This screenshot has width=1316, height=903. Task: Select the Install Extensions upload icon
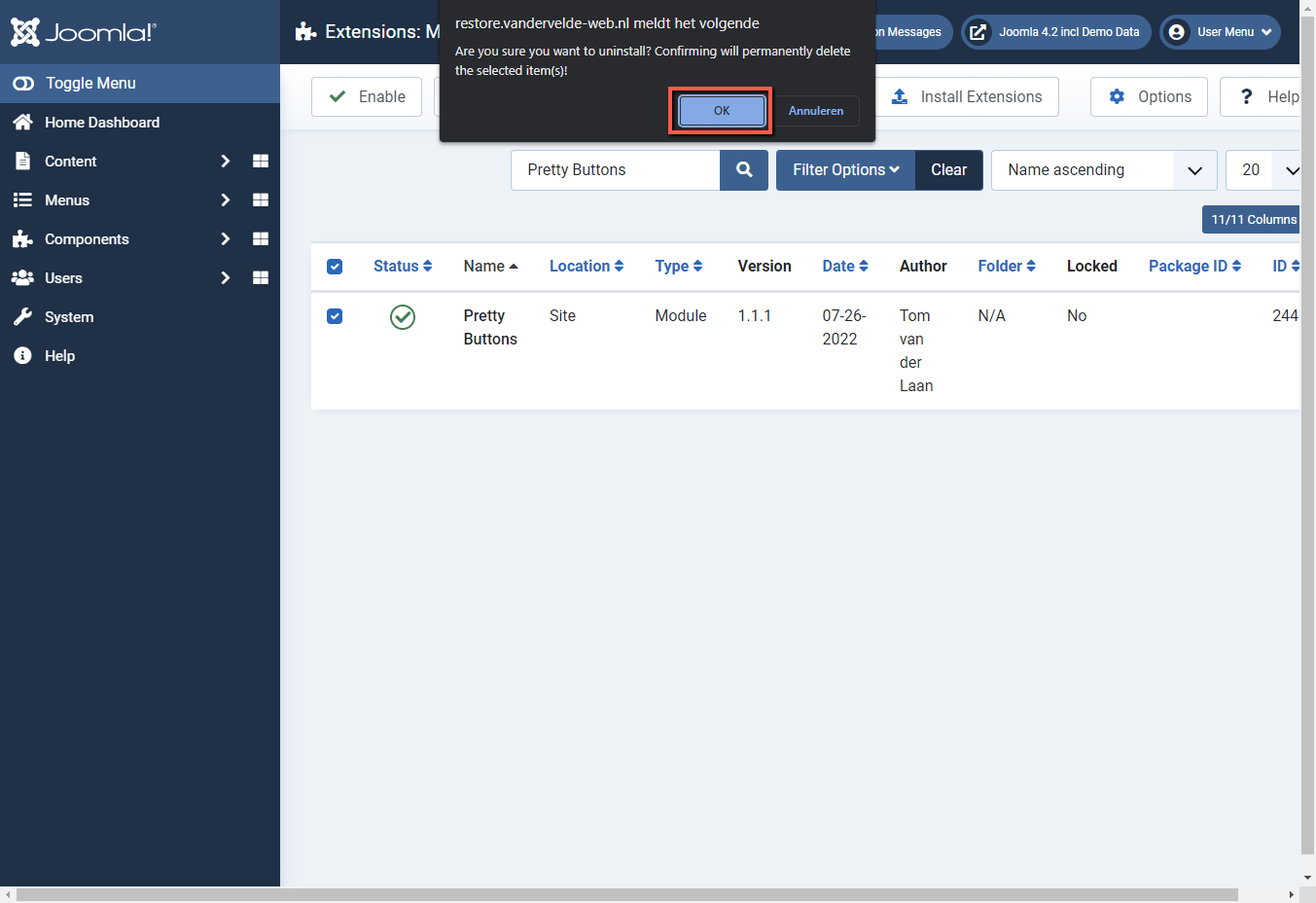click(899, 96)
